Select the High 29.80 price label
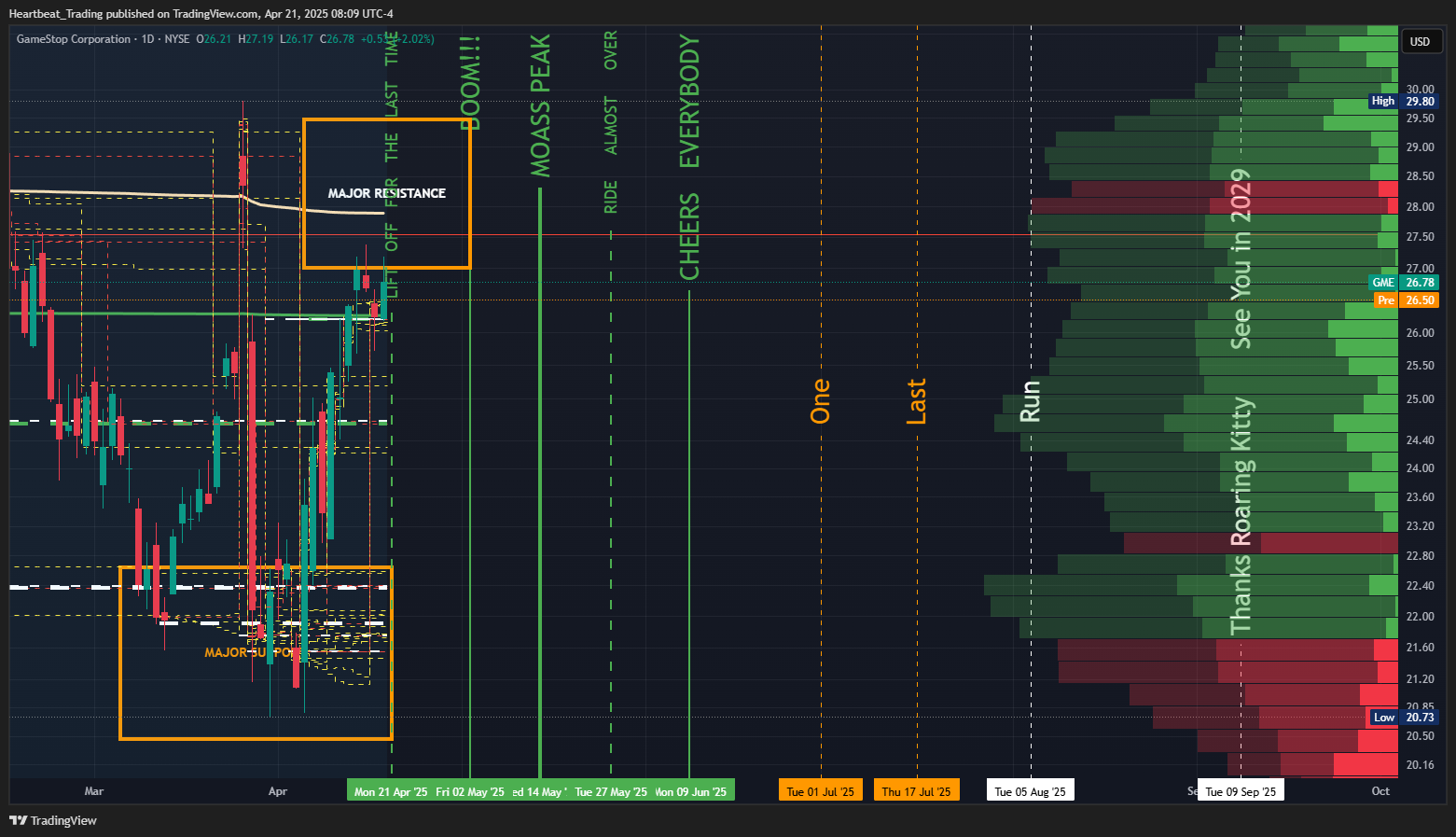Viewport: 1456px width, 837px height. coord(1403,101)
